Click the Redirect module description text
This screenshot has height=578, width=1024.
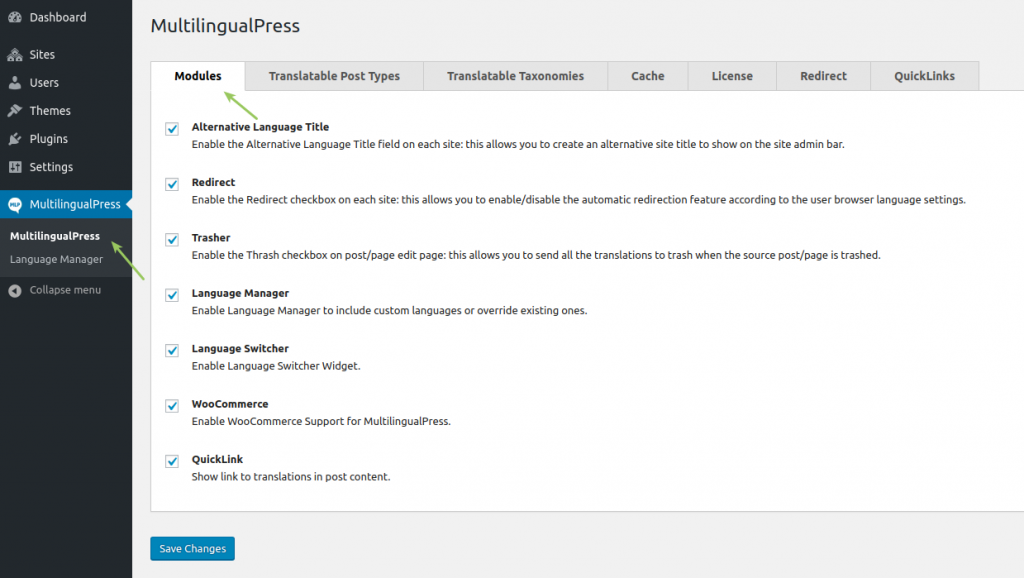click(x=578, y=200)
